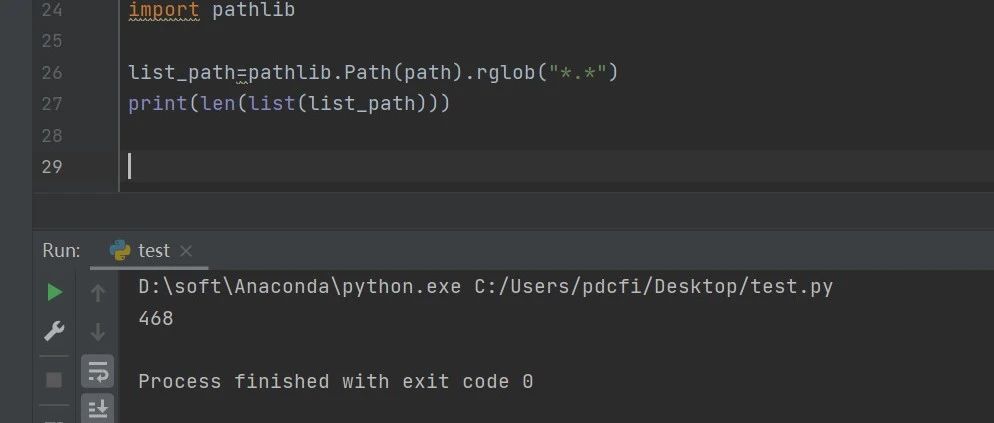Close the test run tab
Image resolution: width=994 pixels, height=423 pixels.
coord(186,251)
